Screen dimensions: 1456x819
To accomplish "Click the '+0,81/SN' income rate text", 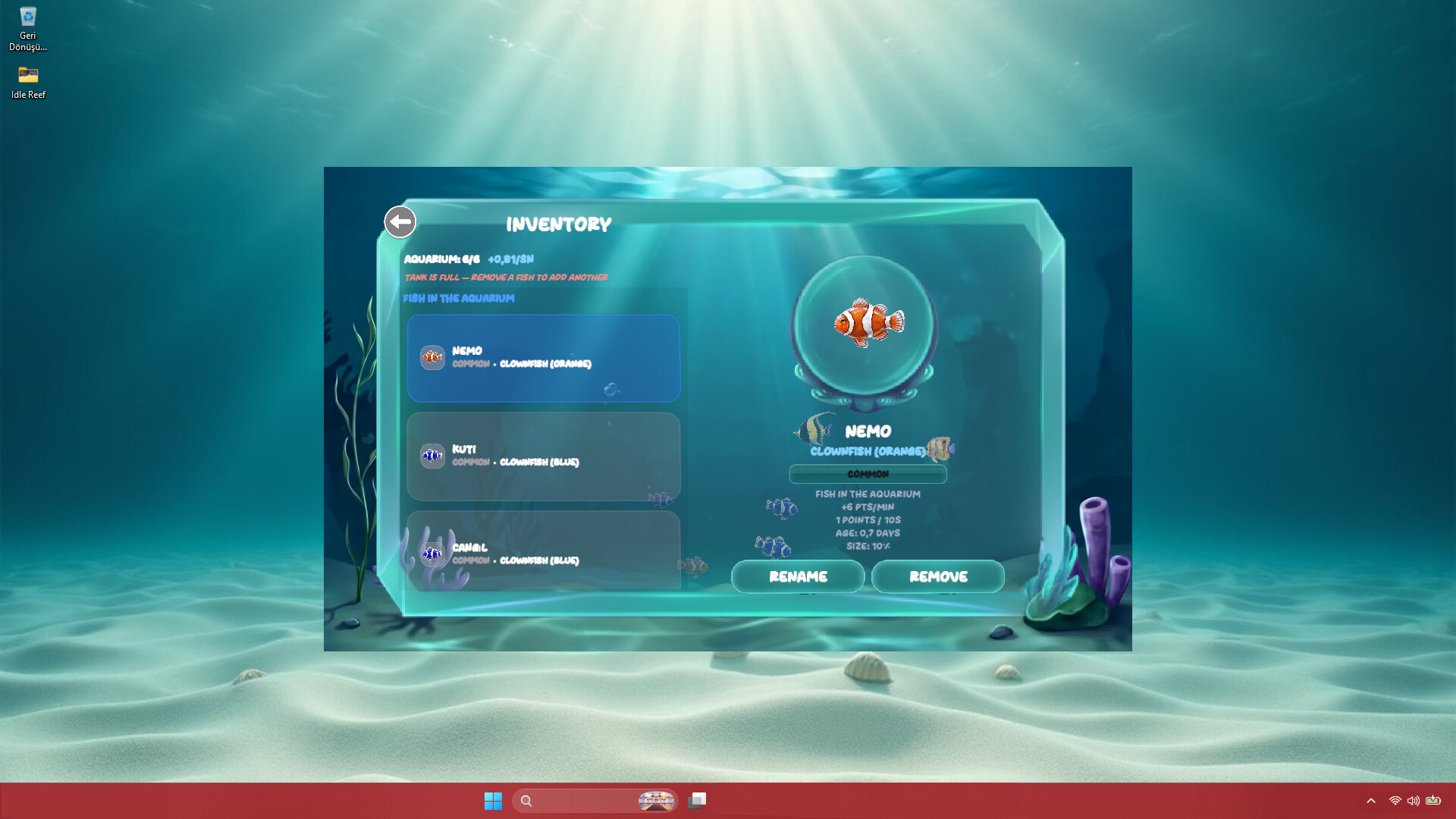I will coord(510,259).
